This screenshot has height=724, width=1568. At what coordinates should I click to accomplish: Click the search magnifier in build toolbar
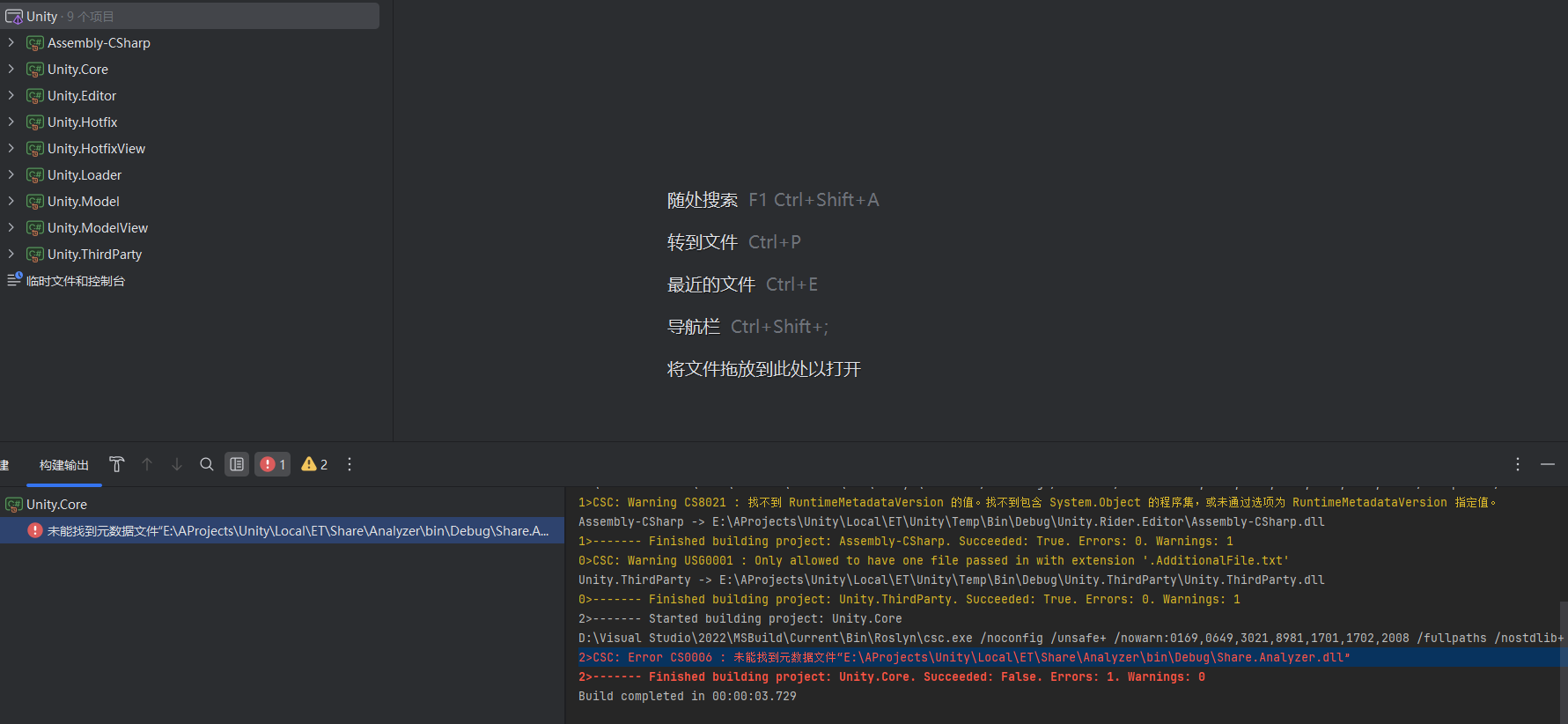pos(207,464)
